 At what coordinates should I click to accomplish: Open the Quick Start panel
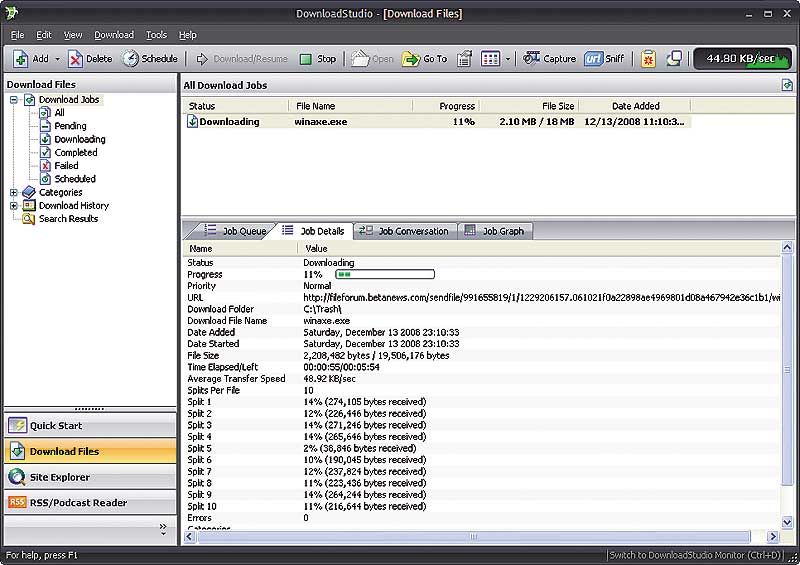tap(90, 425)
